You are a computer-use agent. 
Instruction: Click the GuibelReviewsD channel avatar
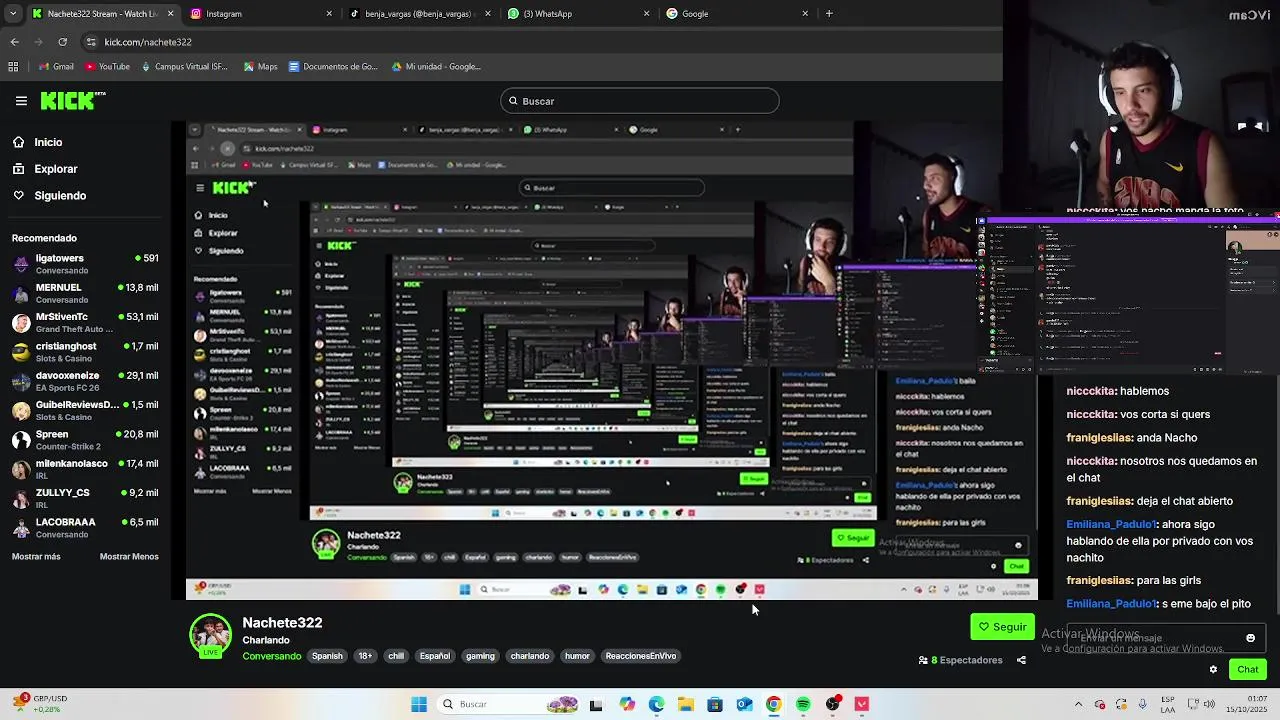coord(21,411)
